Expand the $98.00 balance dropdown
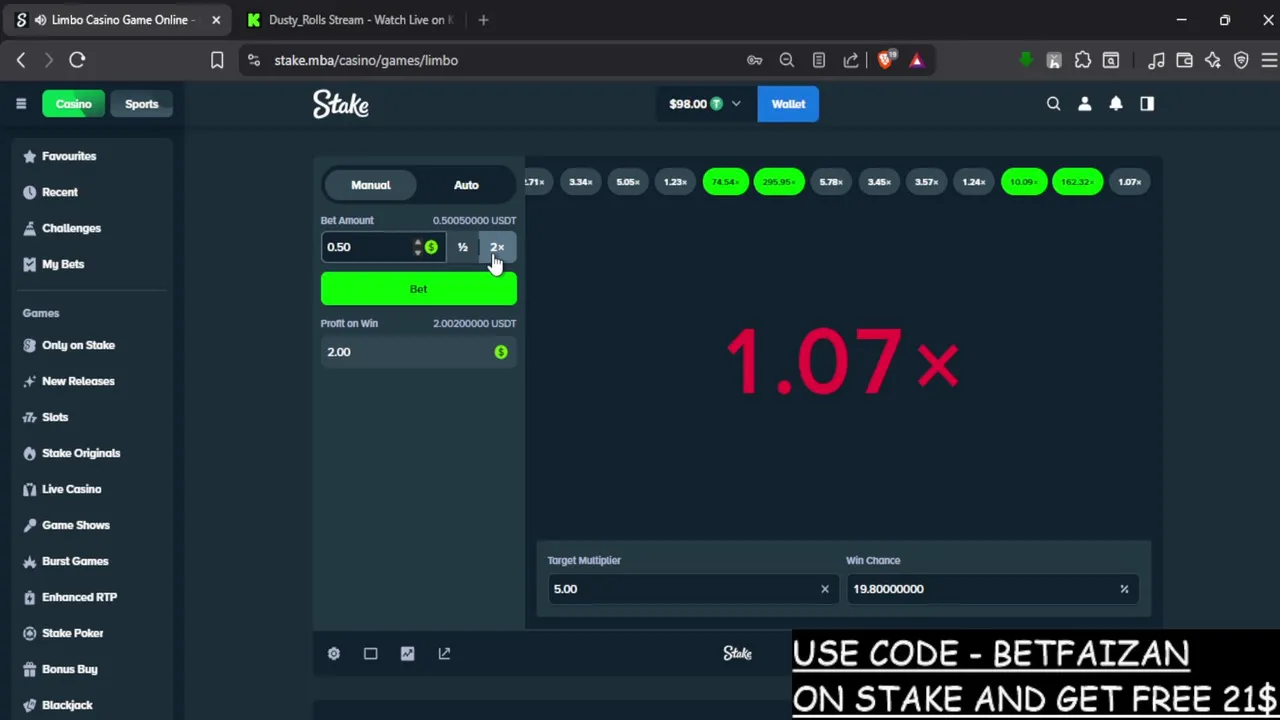 [705, 104]
